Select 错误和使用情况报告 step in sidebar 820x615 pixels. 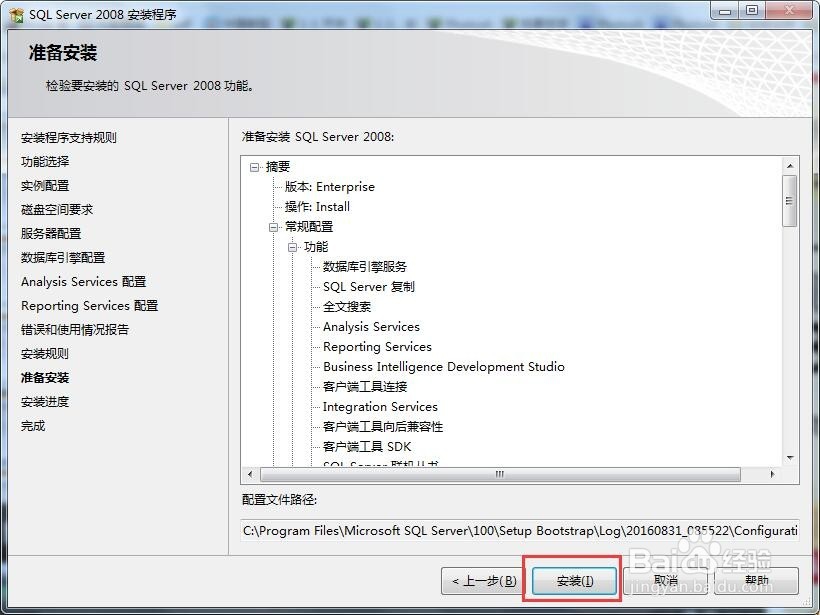point(75,330)
